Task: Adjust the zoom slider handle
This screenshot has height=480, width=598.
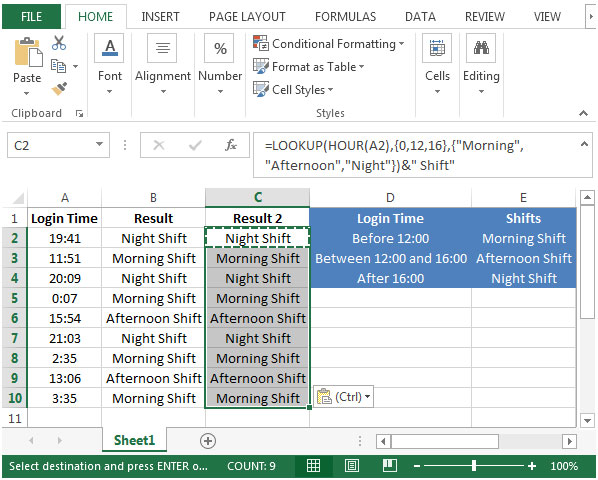Action: pyautogui.click(x=474, y=466)
